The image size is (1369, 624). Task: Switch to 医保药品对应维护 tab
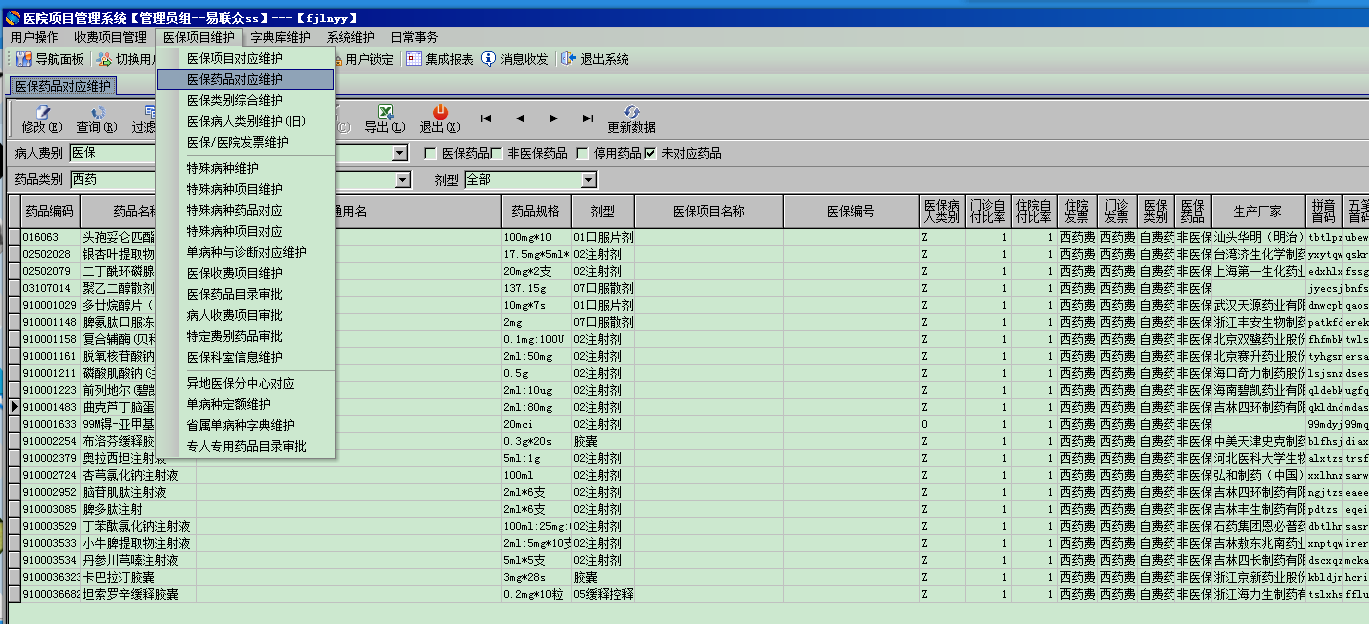coord(63,87)
